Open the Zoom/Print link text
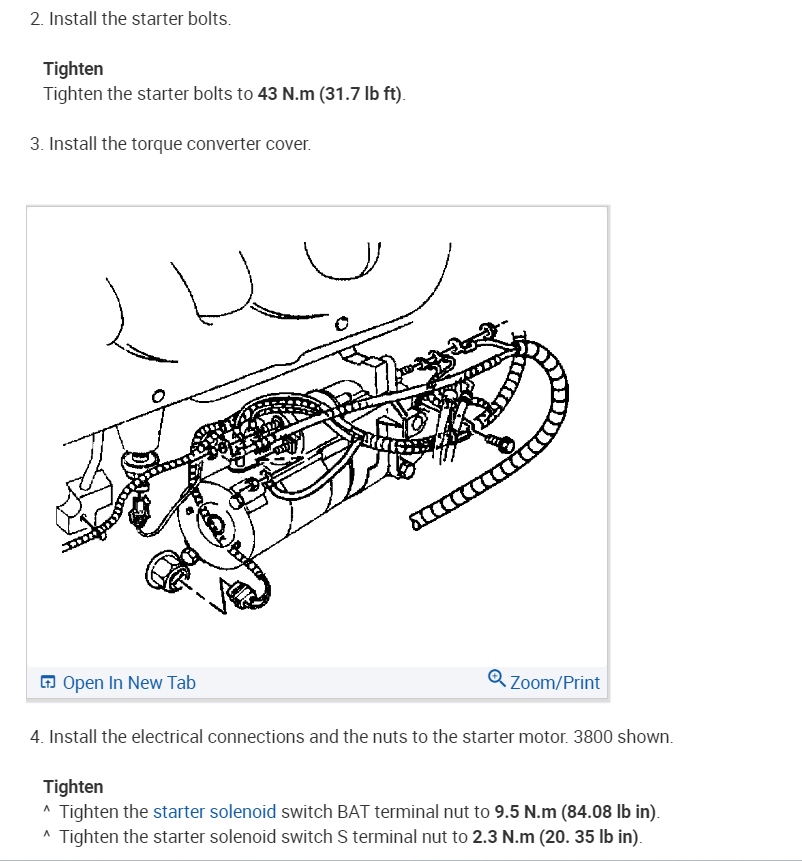802x861 pixels. point(554,683)
